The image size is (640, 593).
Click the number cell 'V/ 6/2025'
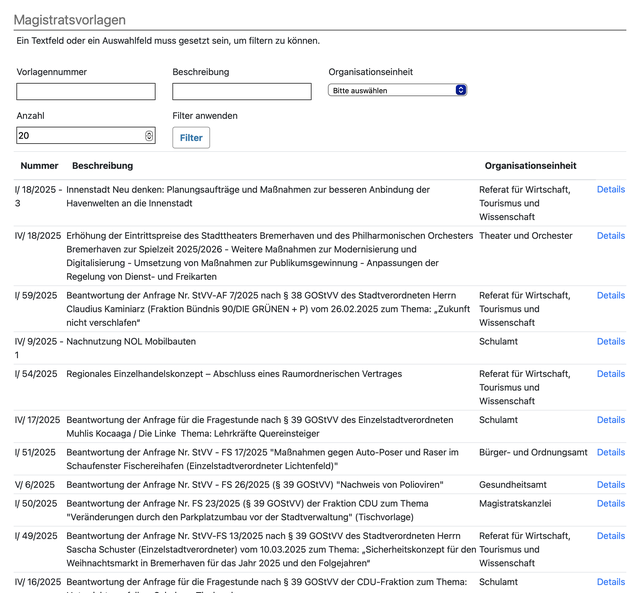click(35, 484)
